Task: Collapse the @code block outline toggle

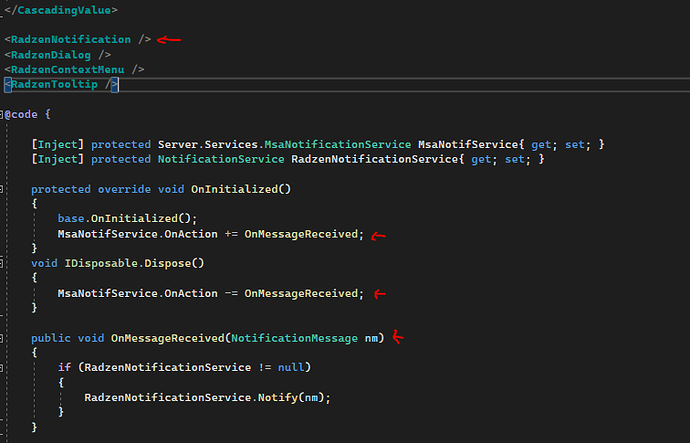Action: click(x=1, y=115)
